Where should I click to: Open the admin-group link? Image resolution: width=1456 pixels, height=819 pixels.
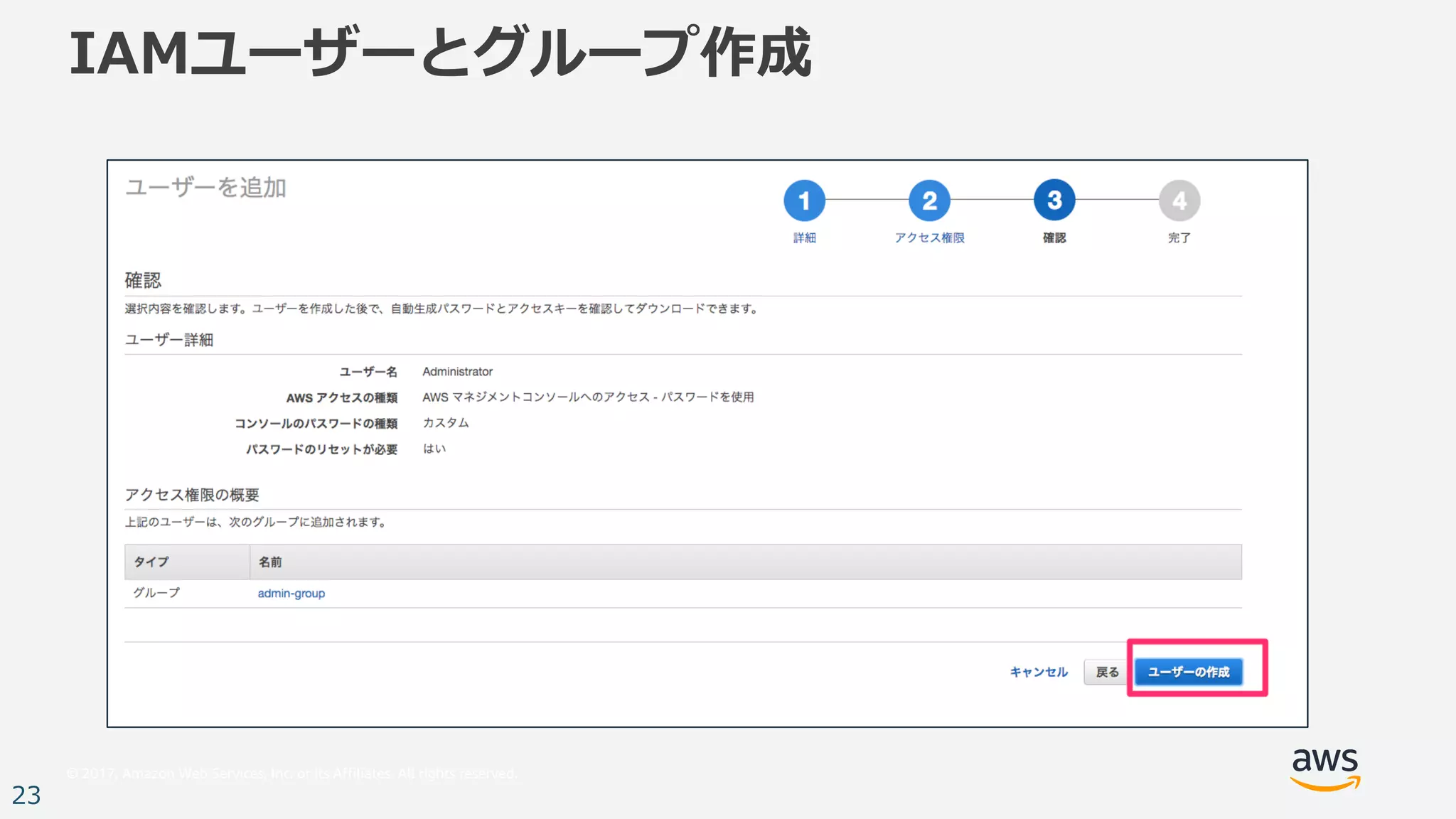tap(291, 593)
